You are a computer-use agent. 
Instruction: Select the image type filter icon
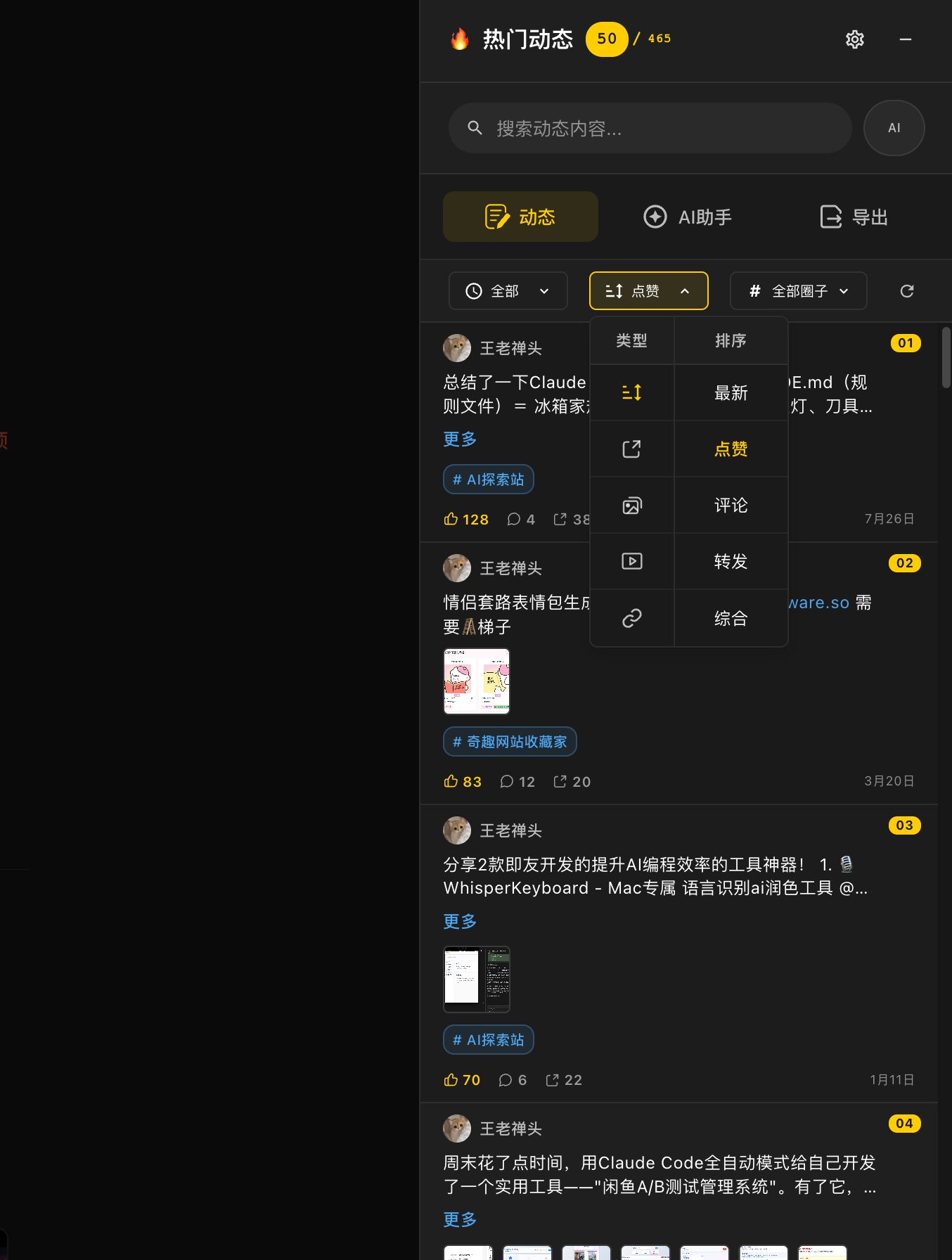point(631,506)
